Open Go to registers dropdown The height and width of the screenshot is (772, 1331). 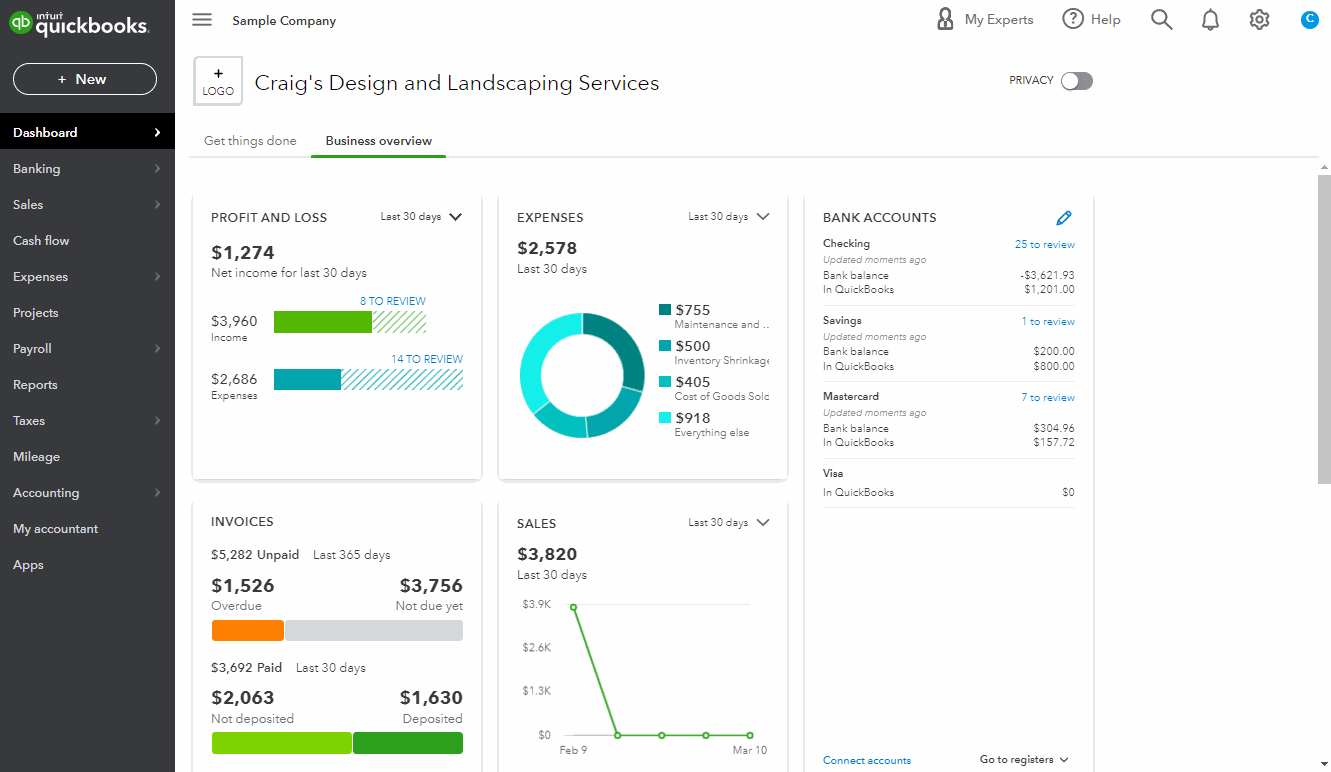1024,760
